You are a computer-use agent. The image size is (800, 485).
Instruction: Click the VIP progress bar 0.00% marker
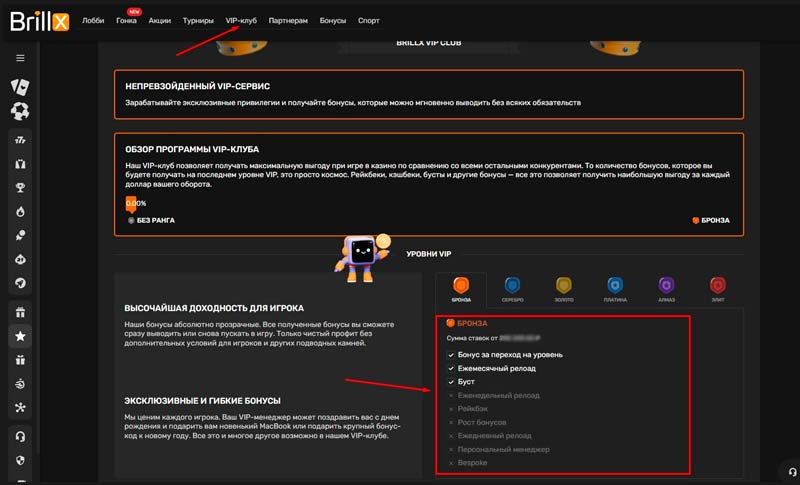131,204
